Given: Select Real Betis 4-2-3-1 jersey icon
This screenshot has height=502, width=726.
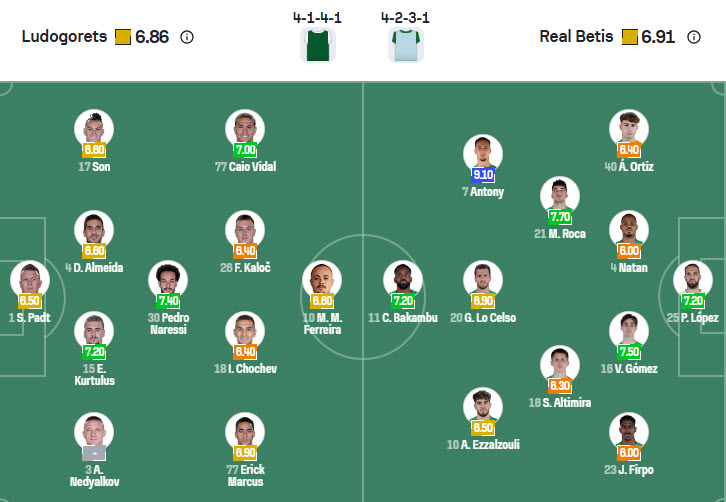Looking at the screenshot, I should tap(405, 45).
